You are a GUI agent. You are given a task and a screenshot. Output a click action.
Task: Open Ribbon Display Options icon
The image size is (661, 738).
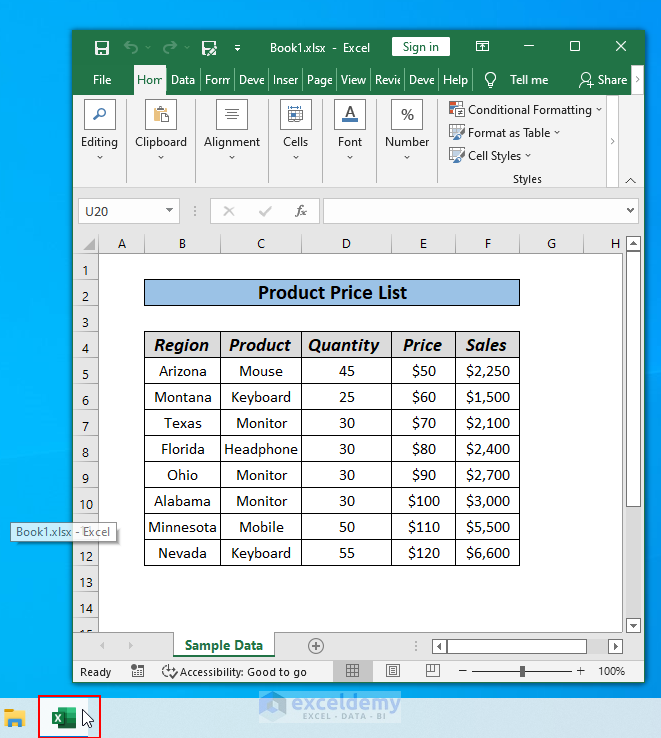(482, 46)
